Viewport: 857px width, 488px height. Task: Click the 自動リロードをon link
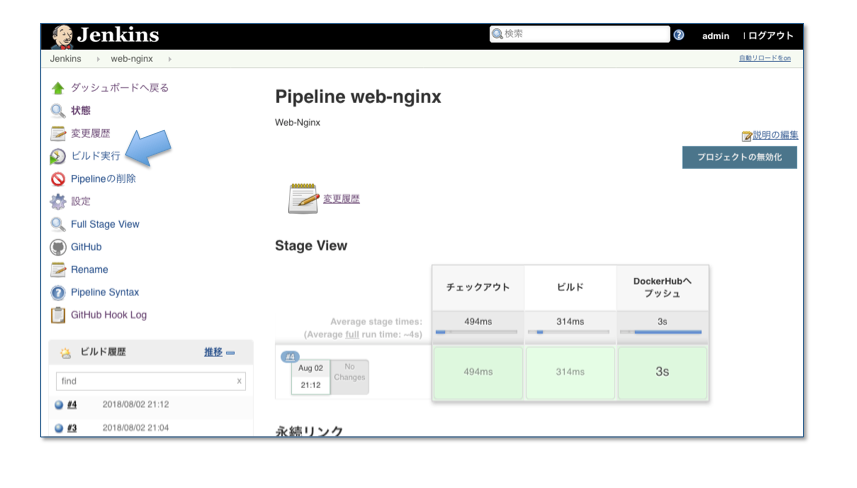[765, 58]
